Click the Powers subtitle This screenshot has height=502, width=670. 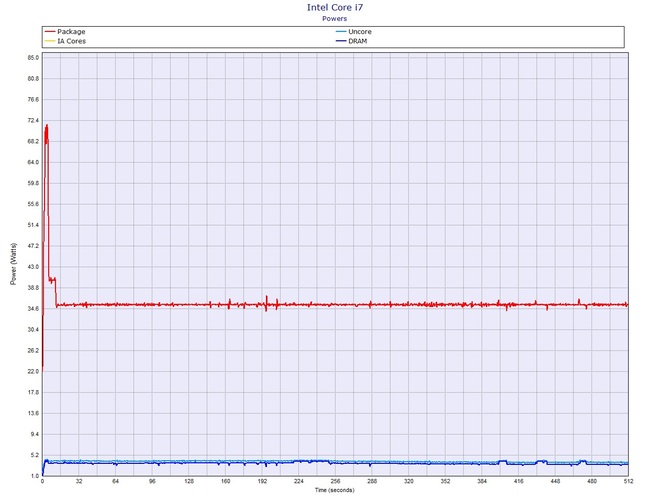[335, 19]
